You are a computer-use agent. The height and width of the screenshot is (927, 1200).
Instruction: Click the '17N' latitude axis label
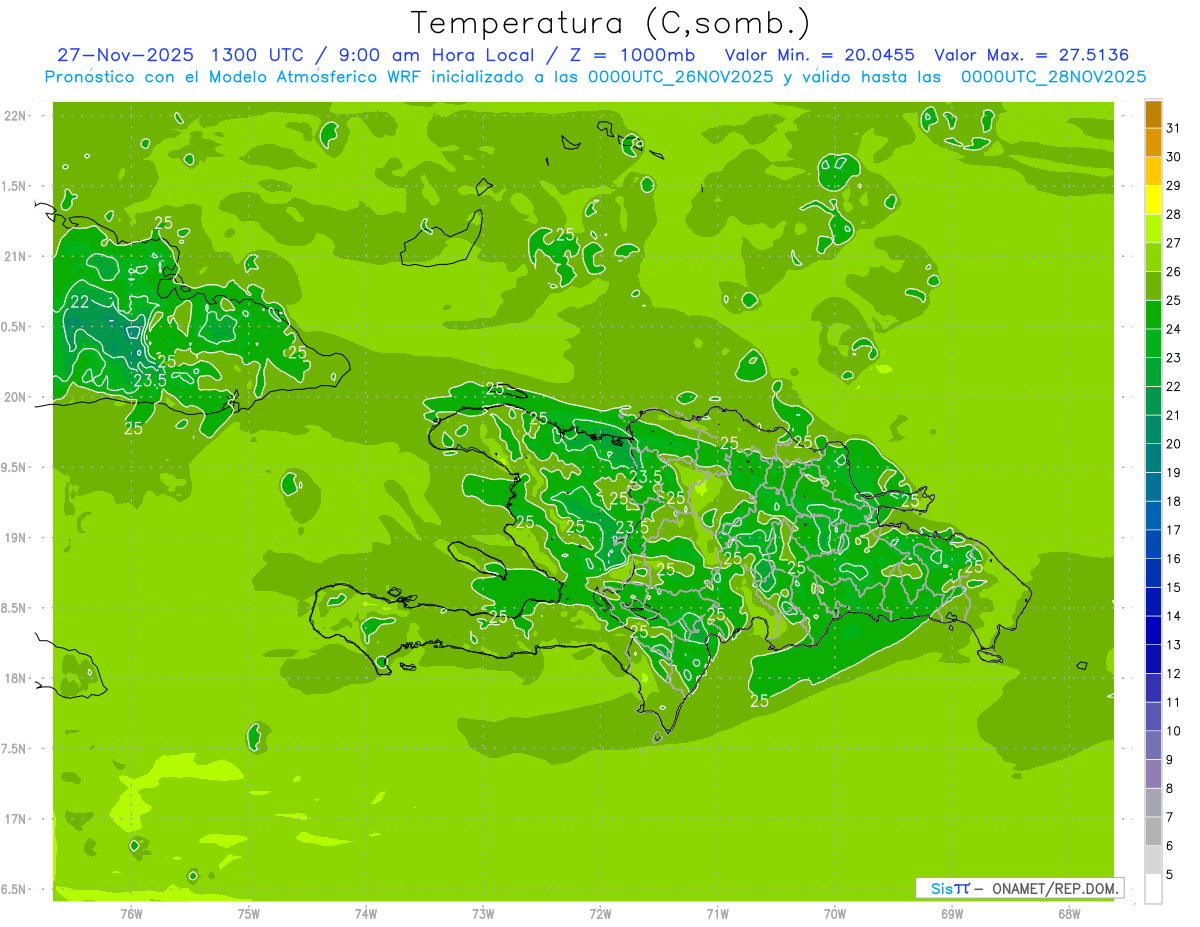pos(15,819)
